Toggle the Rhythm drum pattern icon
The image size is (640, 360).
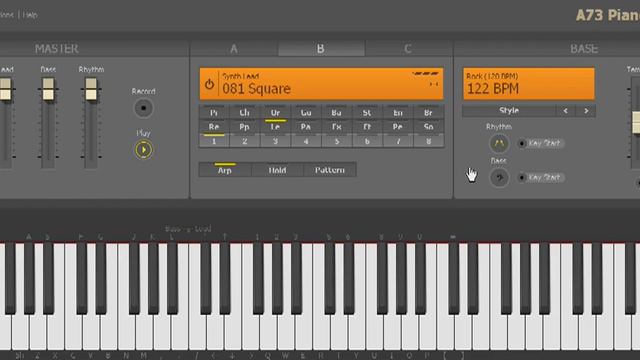[499, 143]
